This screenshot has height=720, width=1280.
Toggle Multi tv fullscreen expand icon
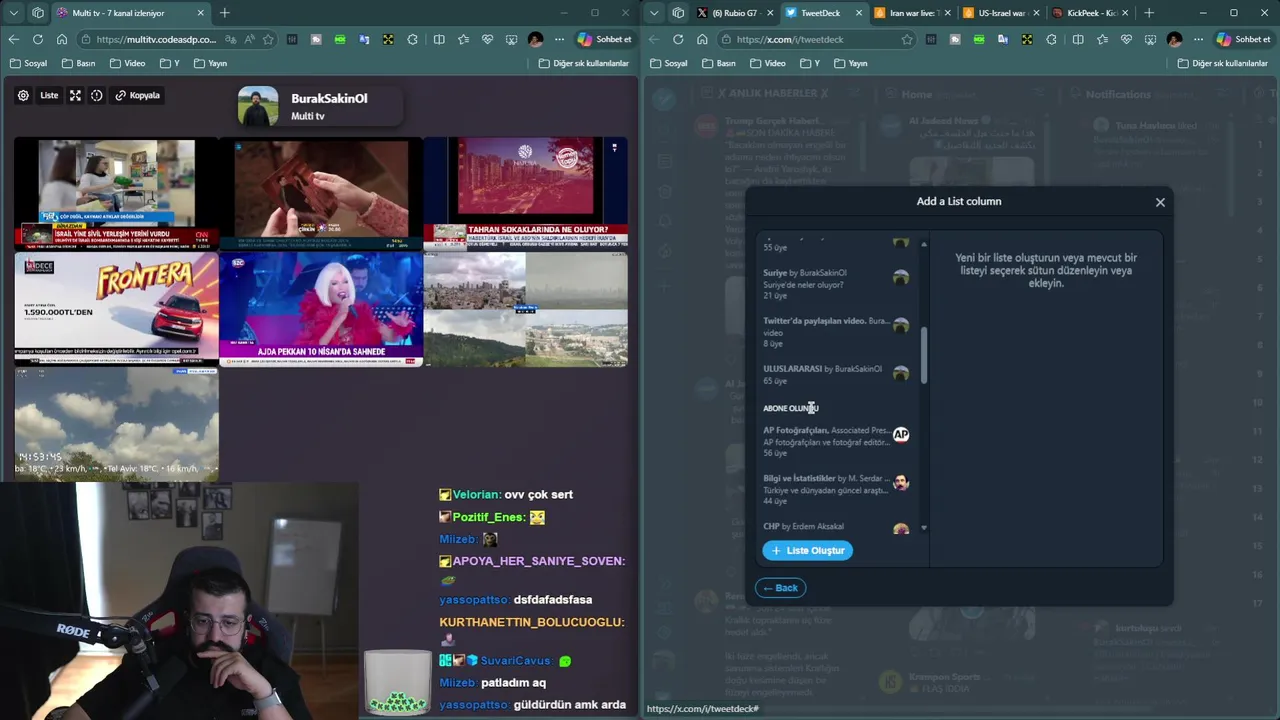pyautogui.click(x=75, y=95)
